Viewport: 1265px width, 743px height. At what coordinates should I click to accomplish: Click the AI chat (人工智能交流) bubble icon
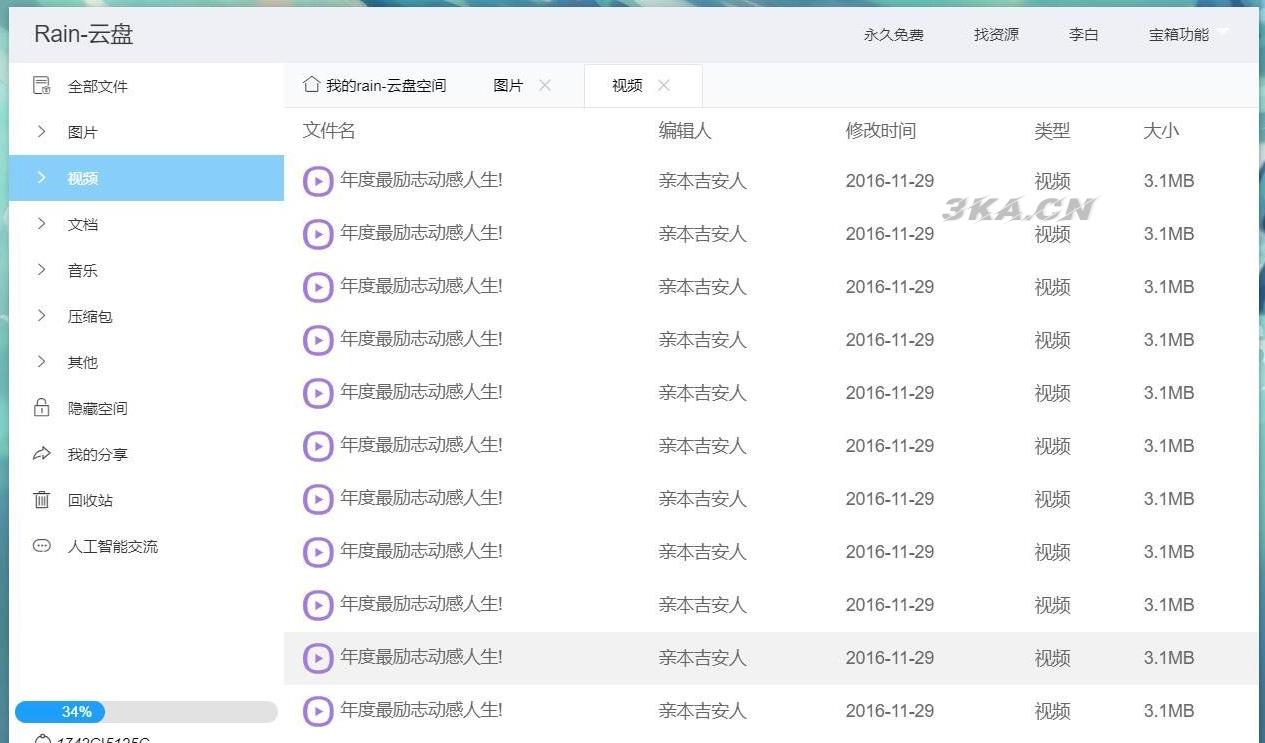(x=42, y=546)
